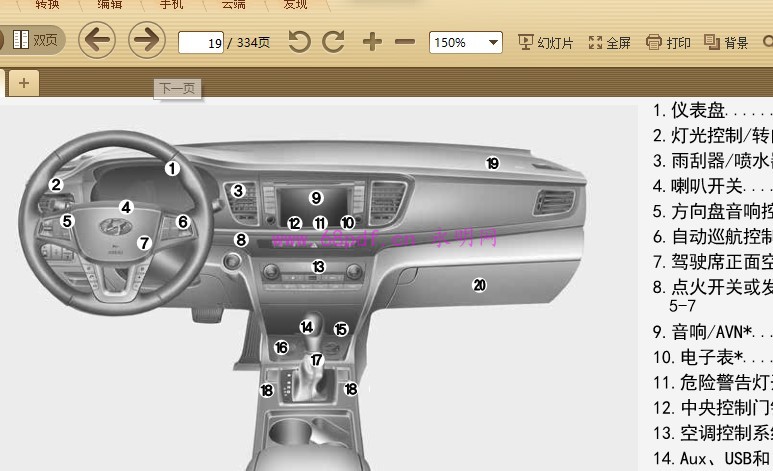
Task: Add a new tab with plus button
Action: click(24, 83)
